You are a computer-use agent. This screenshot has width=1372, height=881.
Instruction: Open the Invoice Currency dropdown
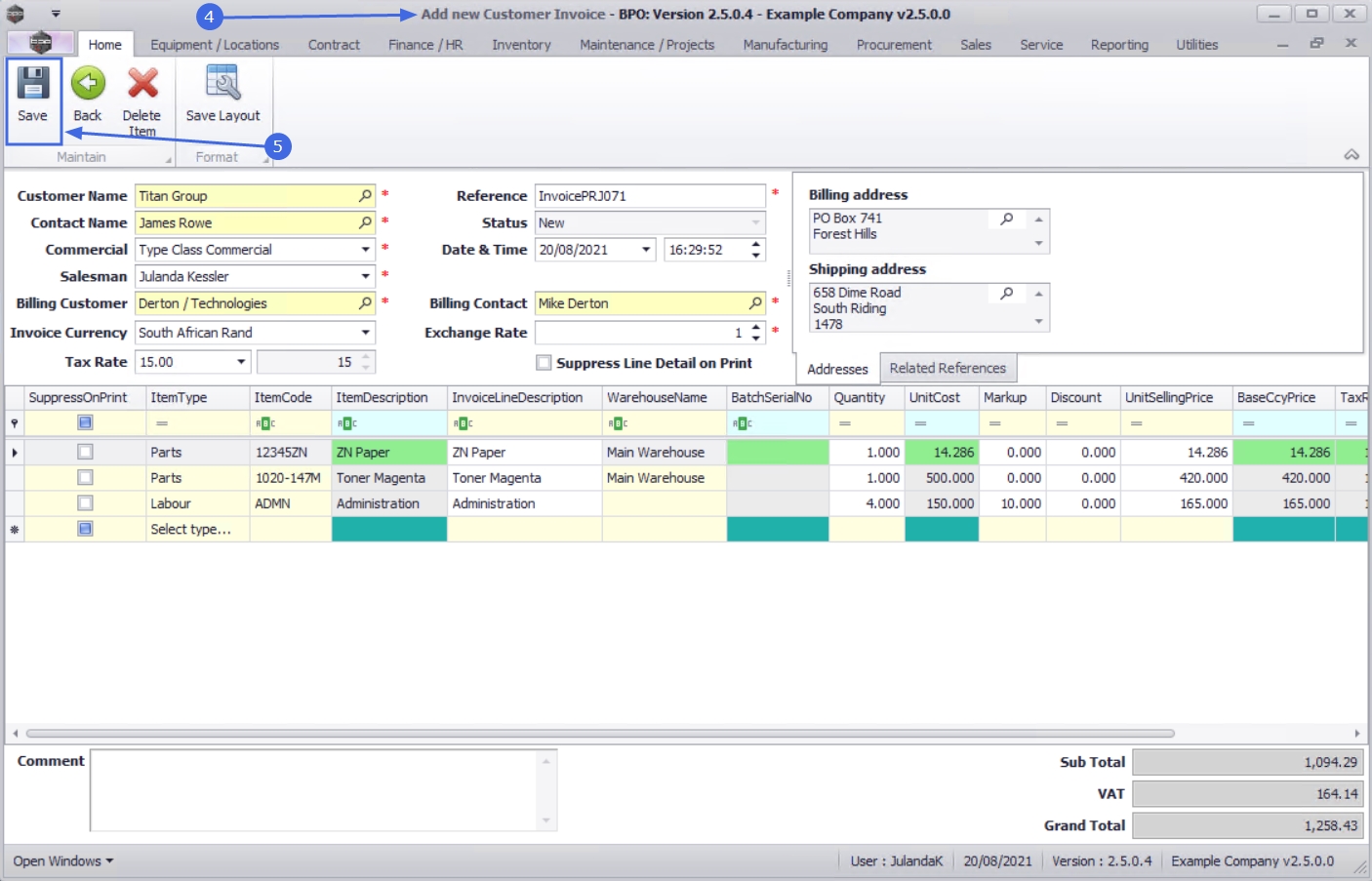tap(366, 333)
